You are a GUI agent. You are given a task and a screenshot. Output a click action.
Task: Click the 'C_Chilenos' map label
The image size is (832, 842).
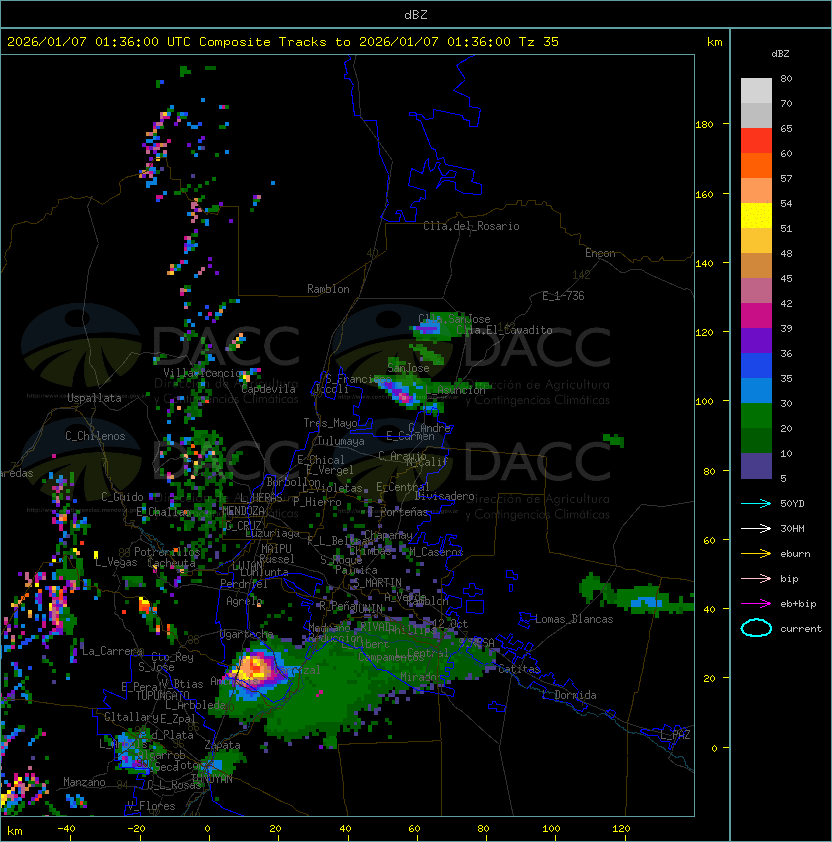click(95, 436)
